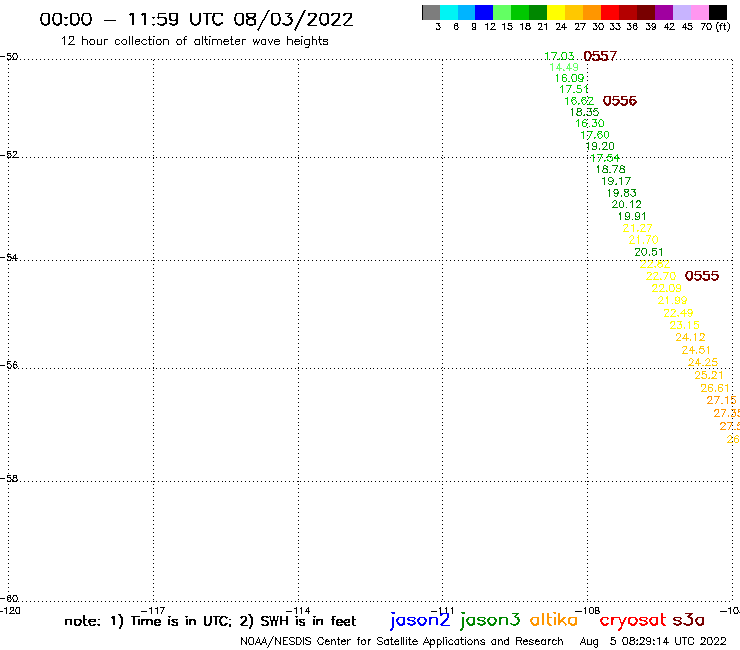This screenshot has width=740, height=650.
Task: Select the 27.15 wave height reading
Action: click(x=721, y=400)
